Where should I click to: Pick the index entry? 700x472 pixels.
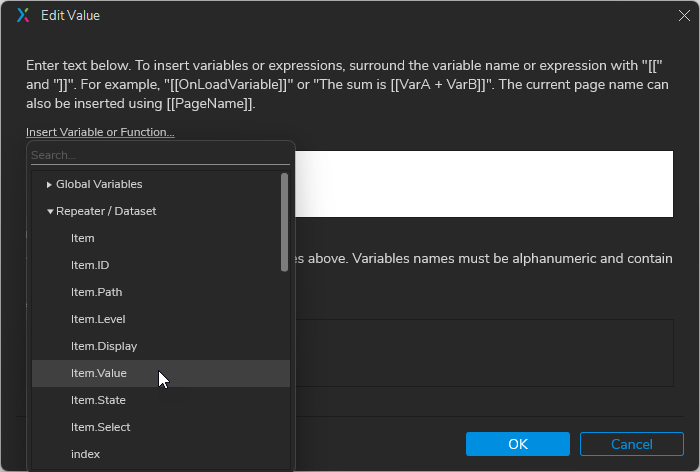click(85, 454)
